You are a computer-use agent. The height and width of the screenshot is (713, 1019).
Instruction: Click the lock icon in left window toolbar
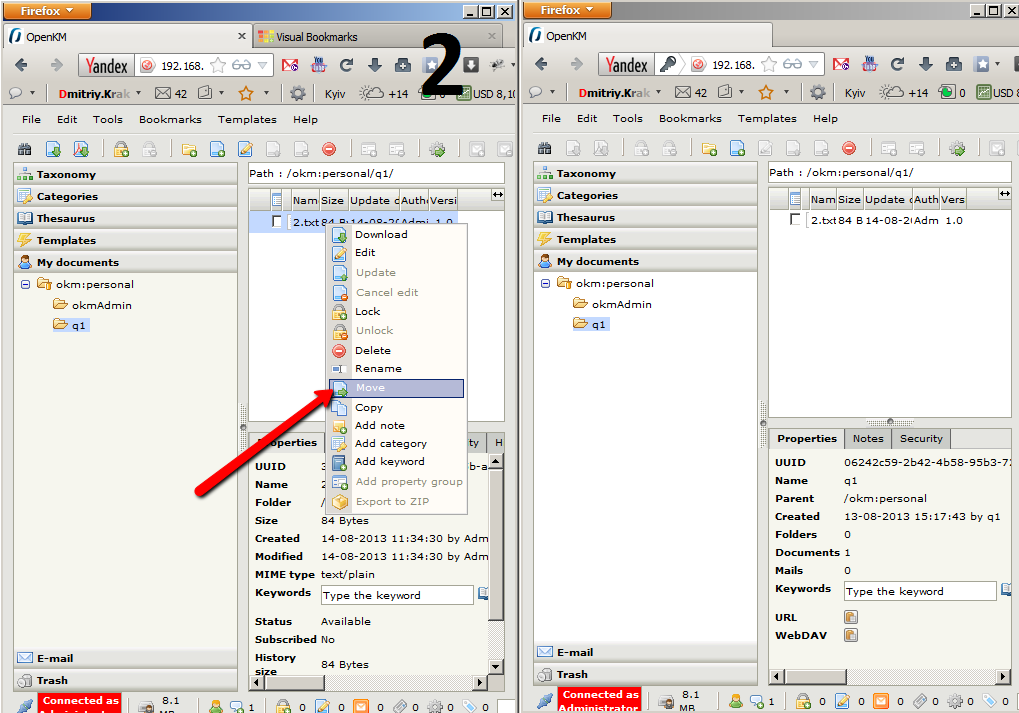tap(121, 150)
